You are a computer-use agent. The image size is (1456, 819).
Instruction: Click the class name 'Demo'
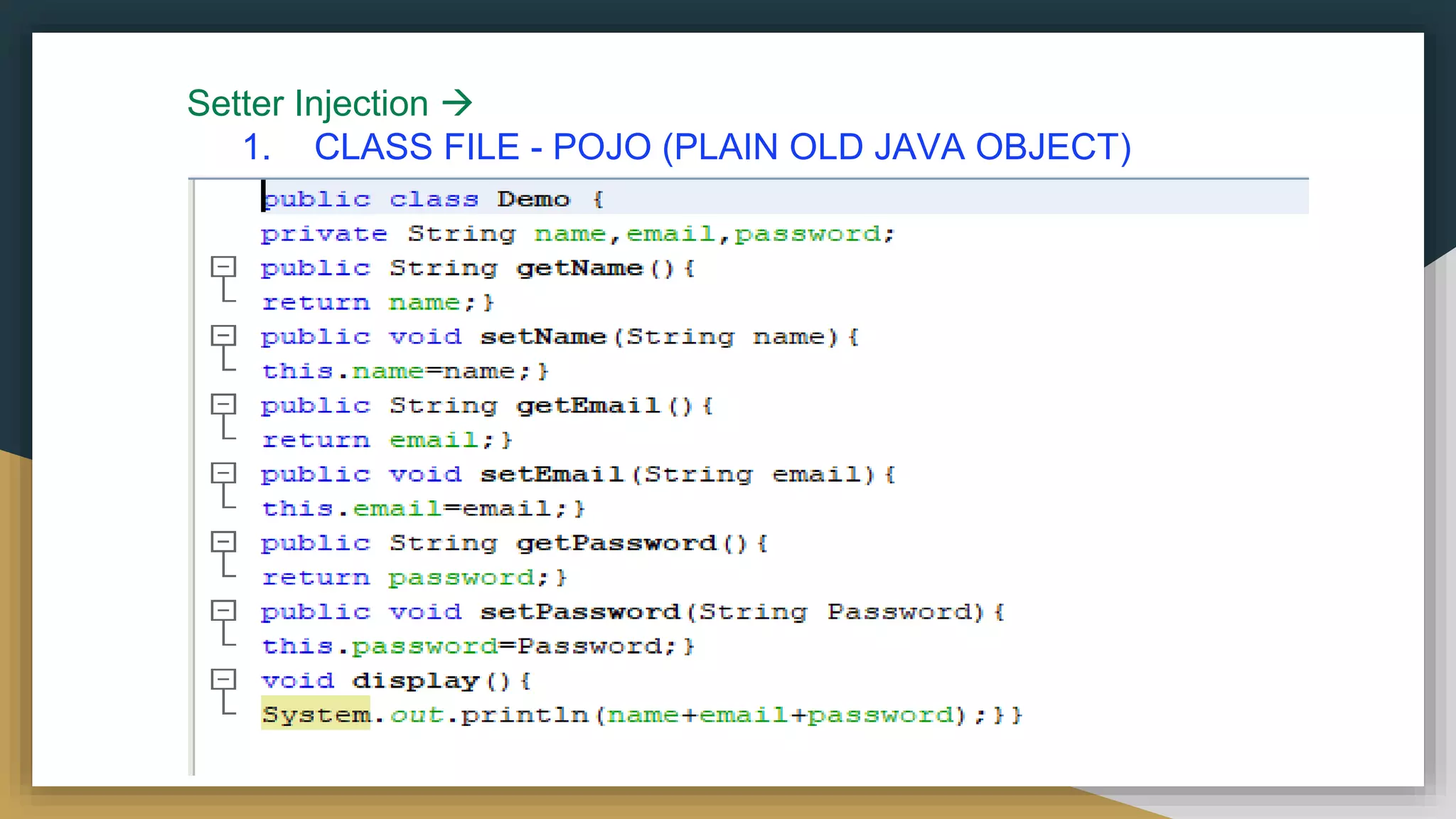pyautogui.click(x=533, y=199)
